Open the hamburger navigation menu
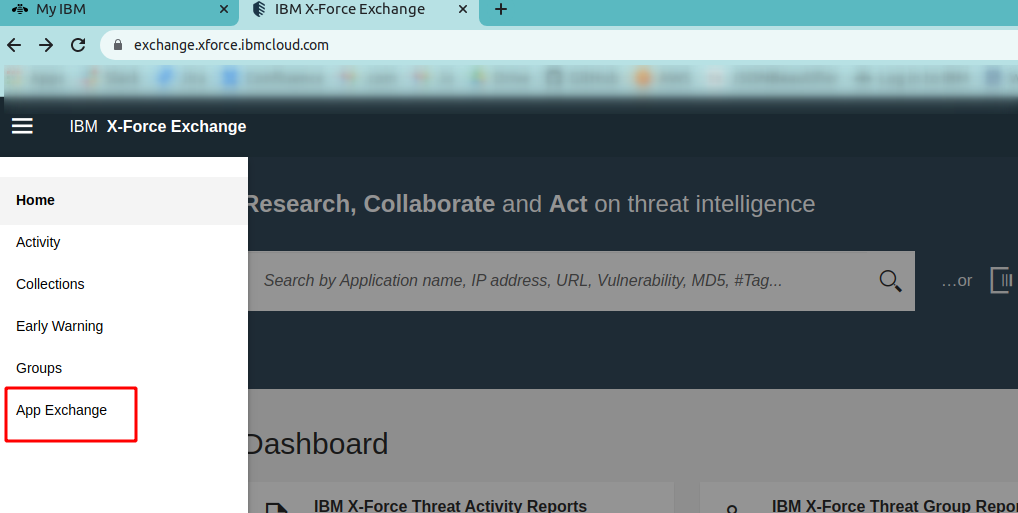1018x513 pixels. pyautogui.click(x=22, y=126)
